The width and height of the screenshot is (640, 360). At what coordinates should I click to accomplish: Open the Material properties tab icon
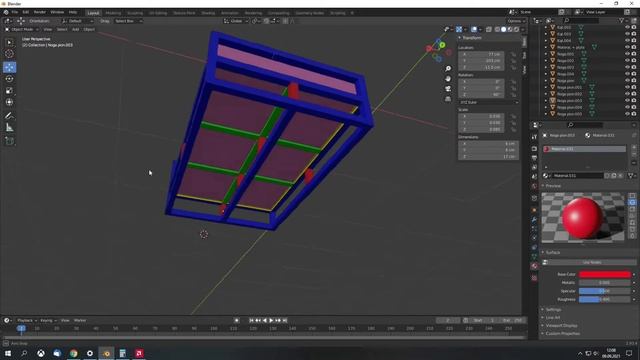534,266
